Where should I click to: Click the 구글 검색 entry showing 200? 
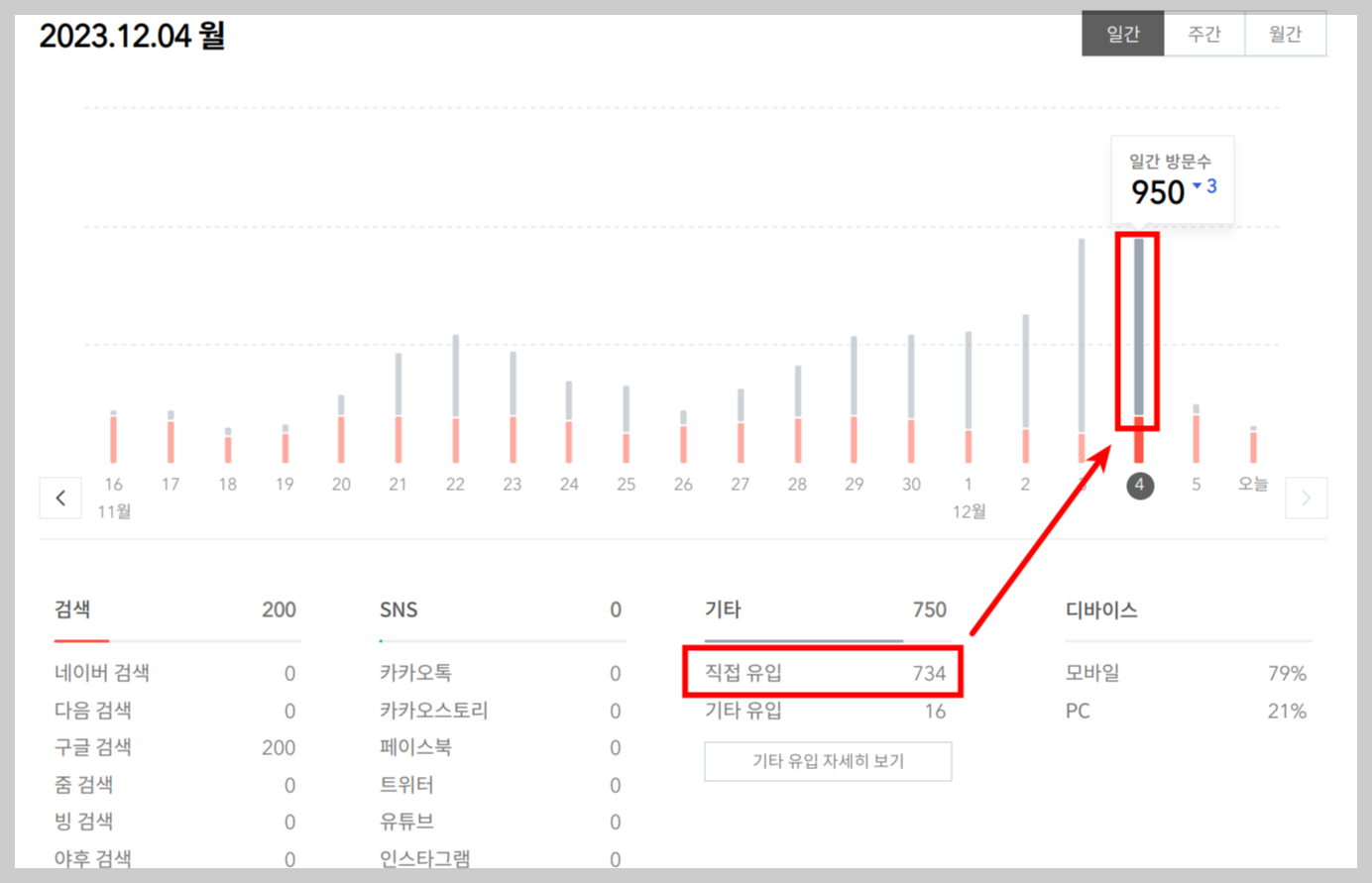pos(173,747)
